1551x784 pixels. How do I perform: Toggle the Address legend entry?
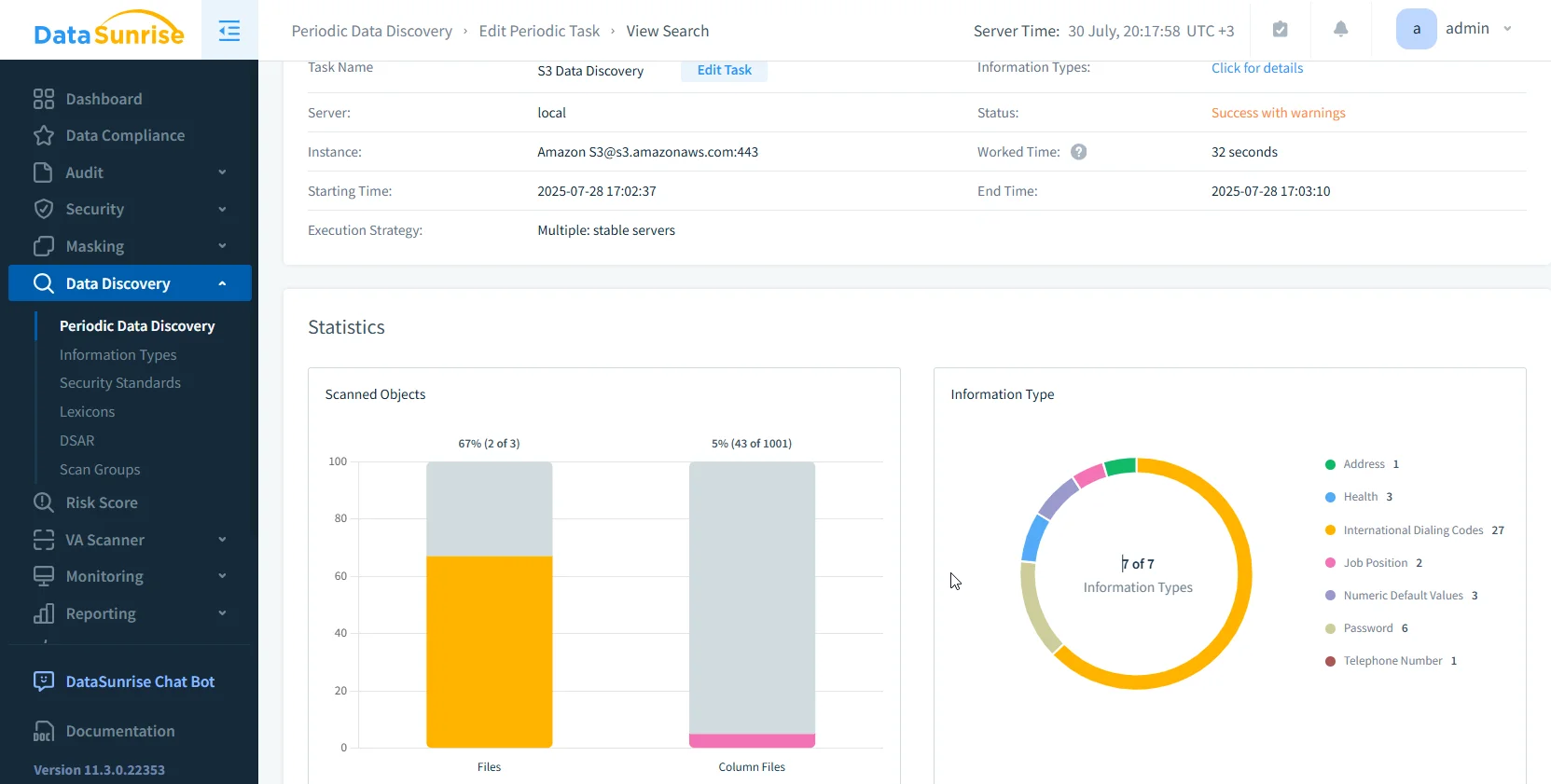point(1363,464)
